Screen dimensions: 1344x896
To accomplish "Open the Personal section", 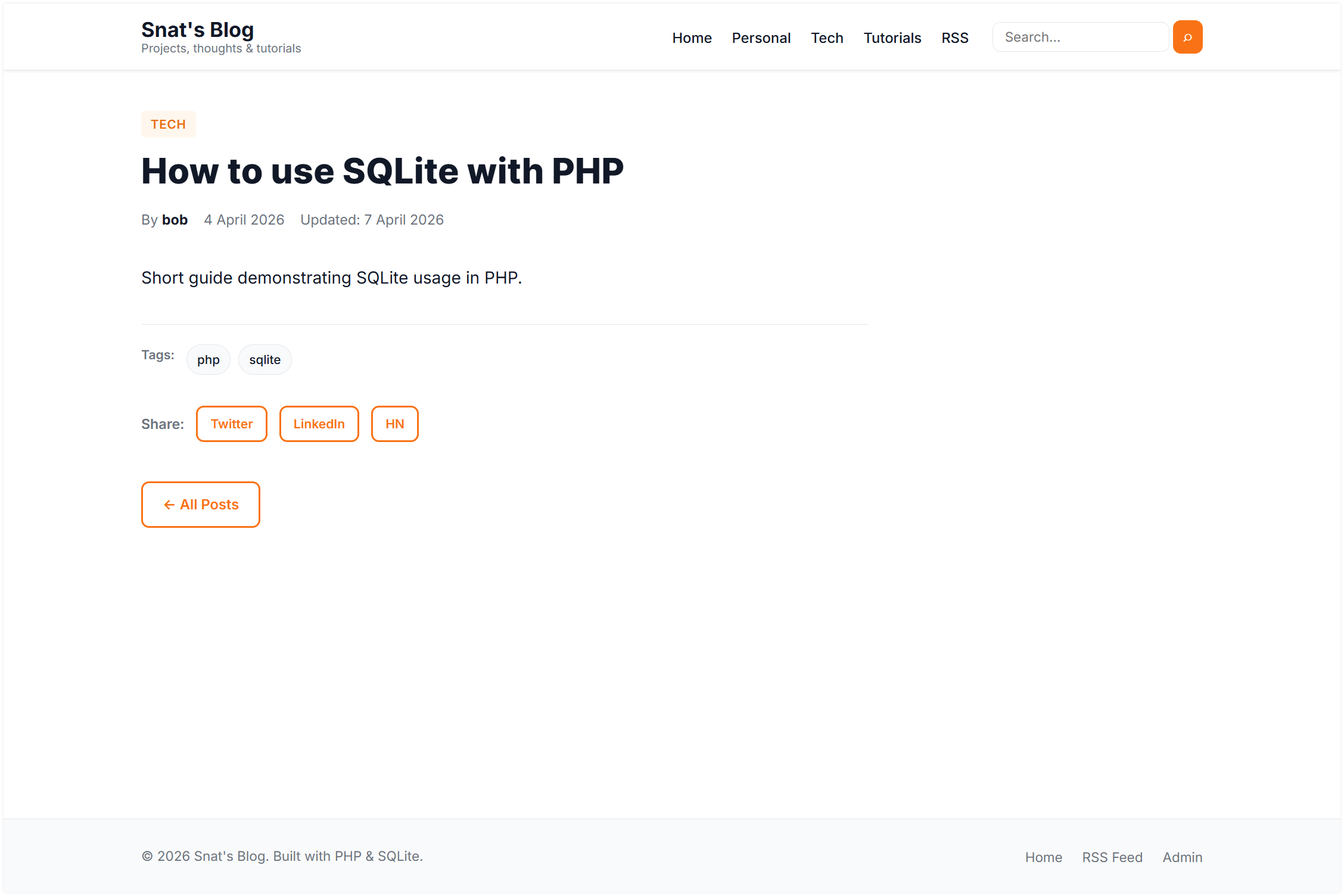I will click(x=761, y=37).
